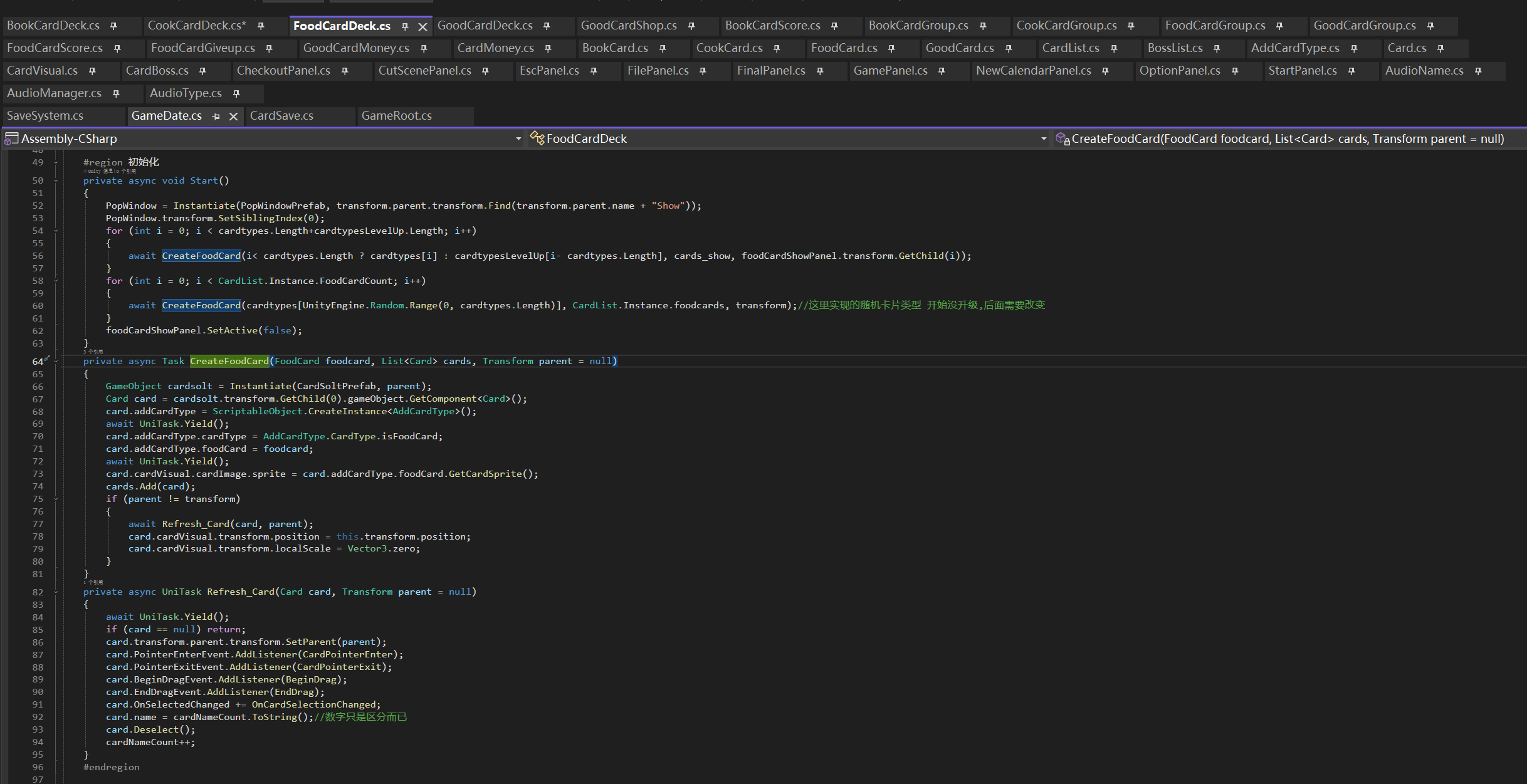Open the Assembly-CSharp project dropdown

point(518,139)
